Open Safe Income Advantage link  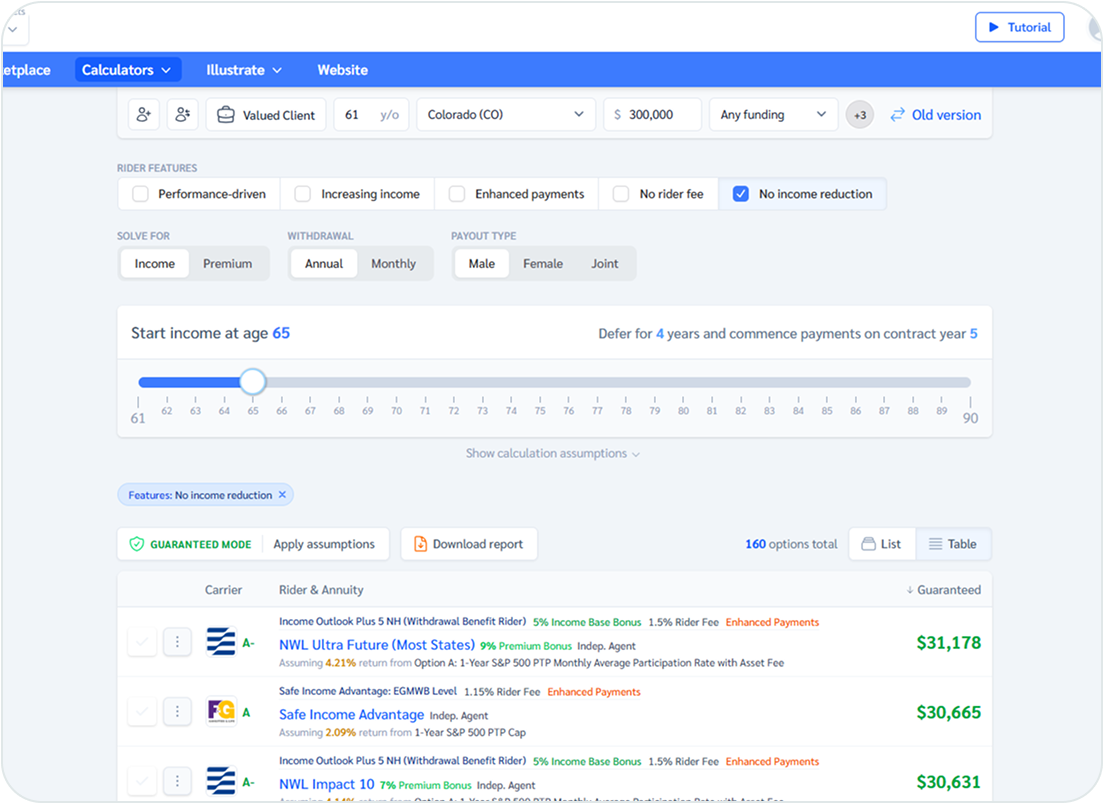pyautogui.click(x=352, y=714)
